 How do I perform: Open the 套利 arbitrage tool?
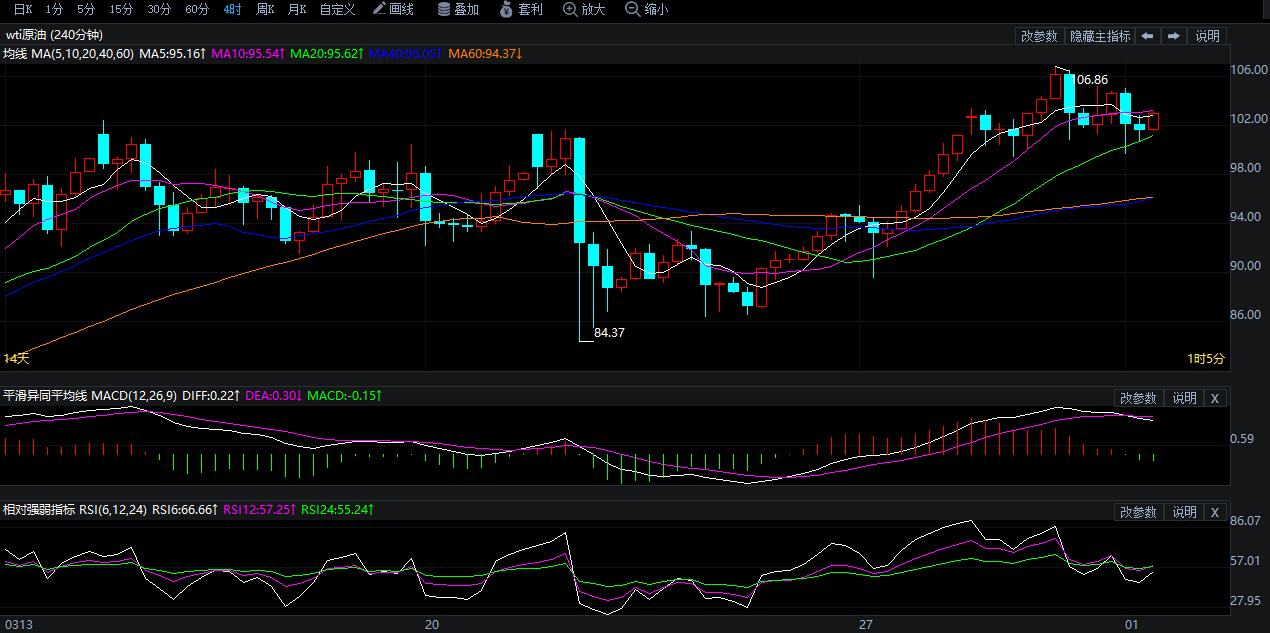520,9
